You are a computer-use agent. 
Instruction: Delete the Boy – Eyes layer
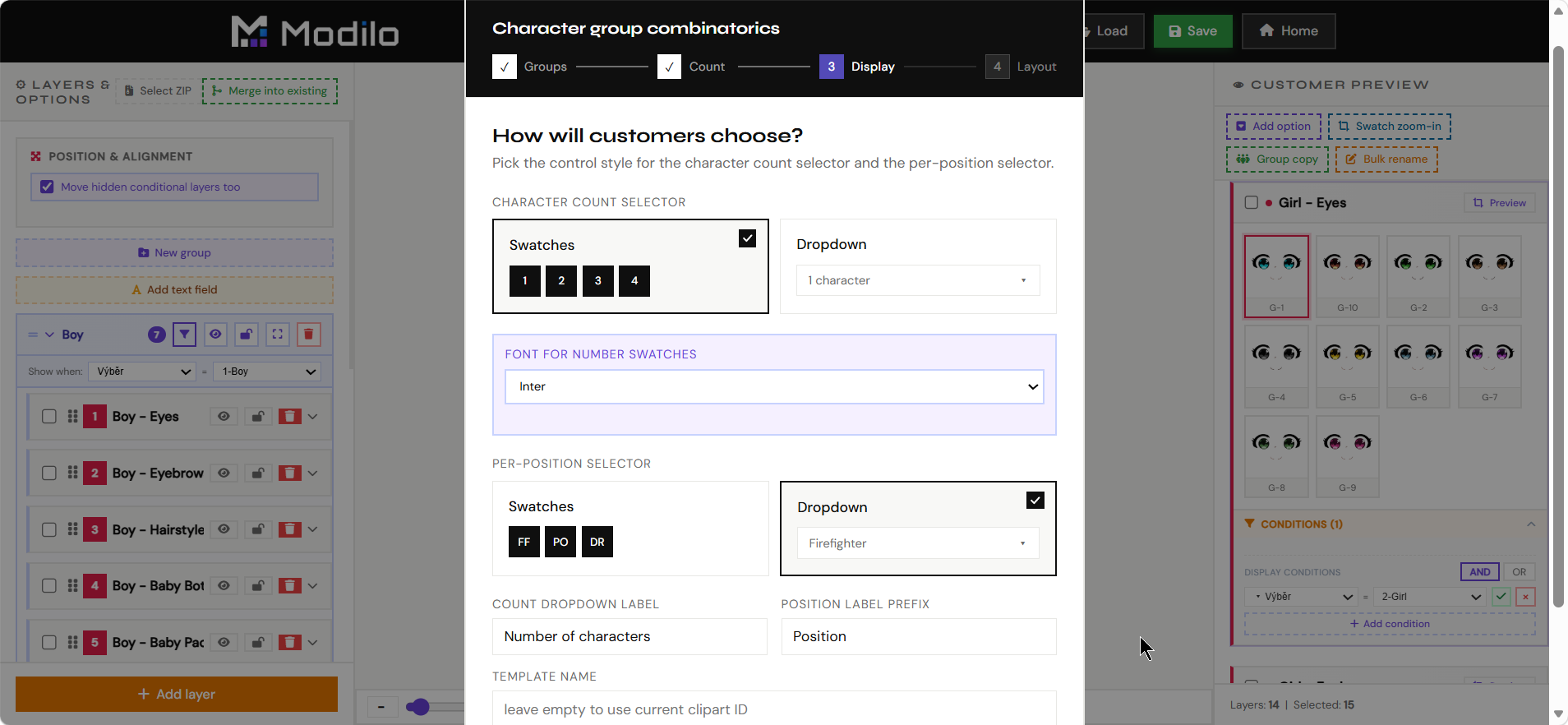point(290,417)
